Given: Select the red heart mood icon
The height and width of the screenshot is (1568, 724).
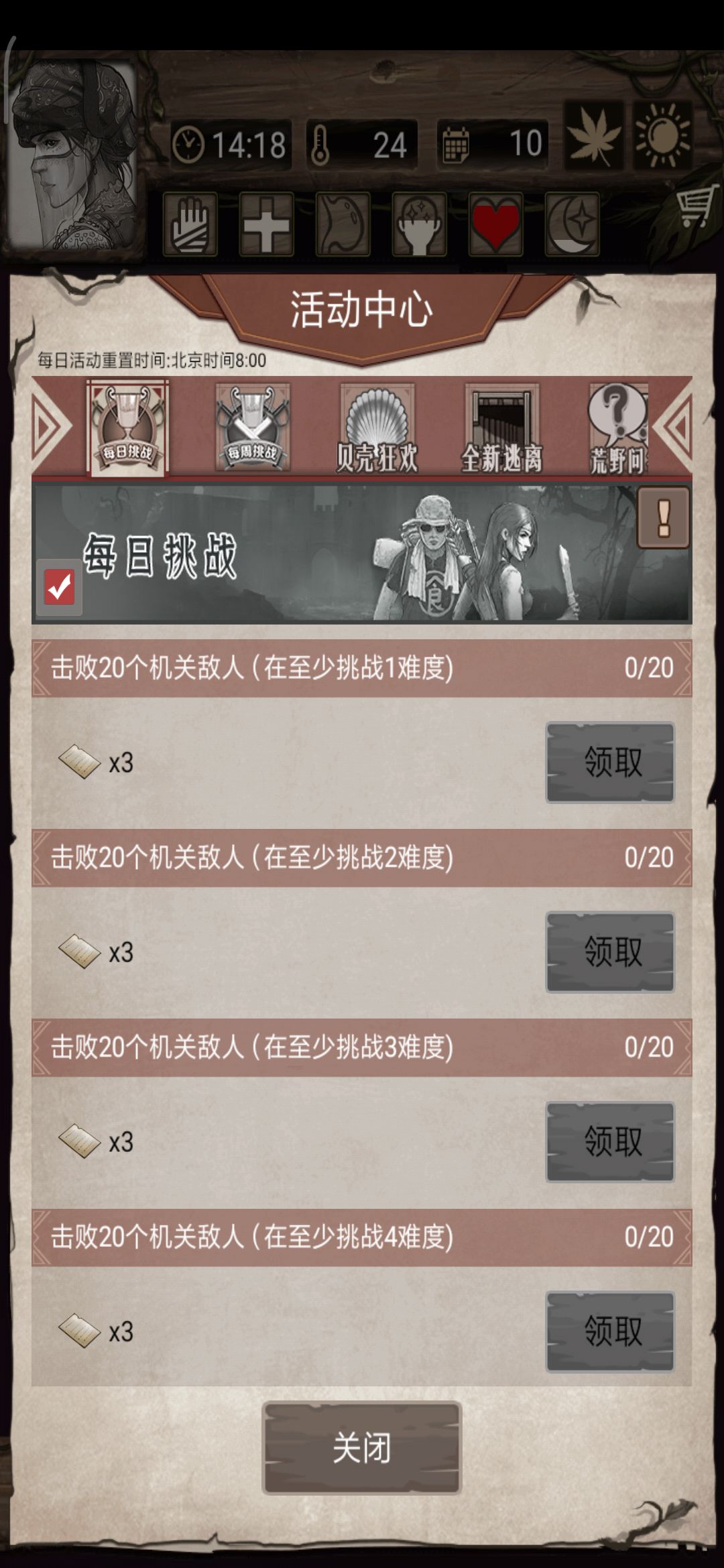Looking at the screenshot, I should pos(496,224).
